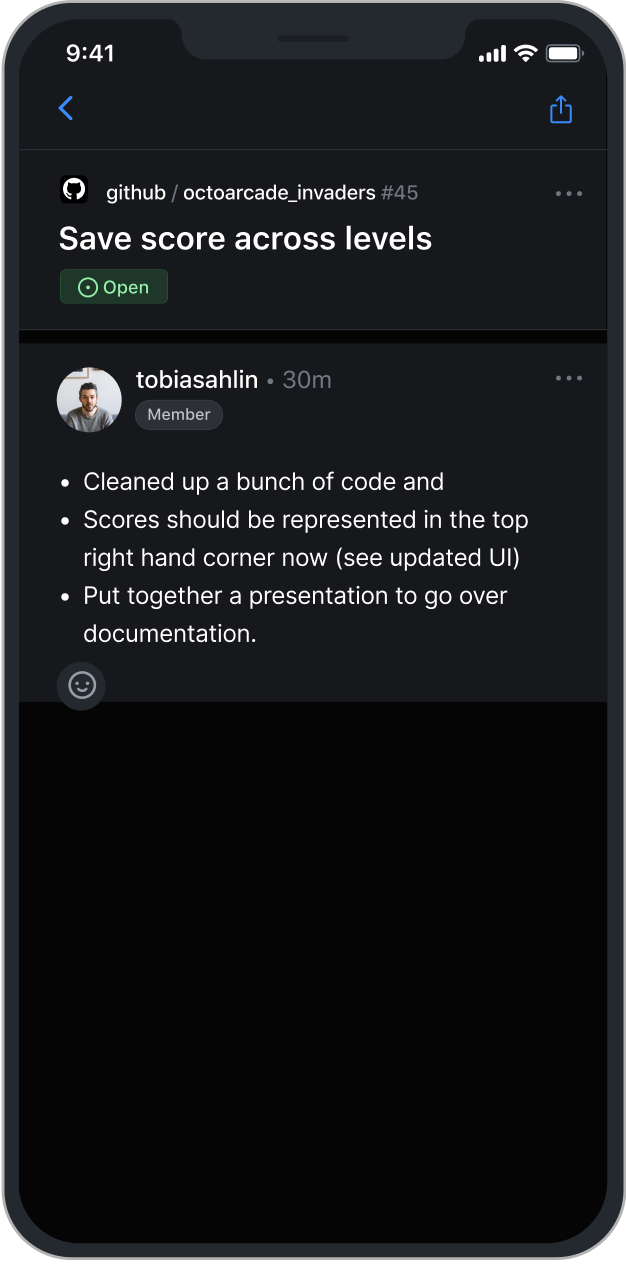
Task: Tap the 'Cleaned up a bunch of code' bullet
Action: pyautogui.click(x=263, y=482)
